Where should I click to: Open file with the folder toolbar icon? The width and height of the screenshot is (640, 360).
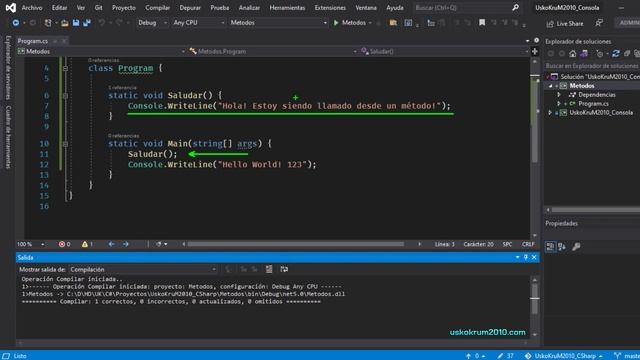(65, 23)
